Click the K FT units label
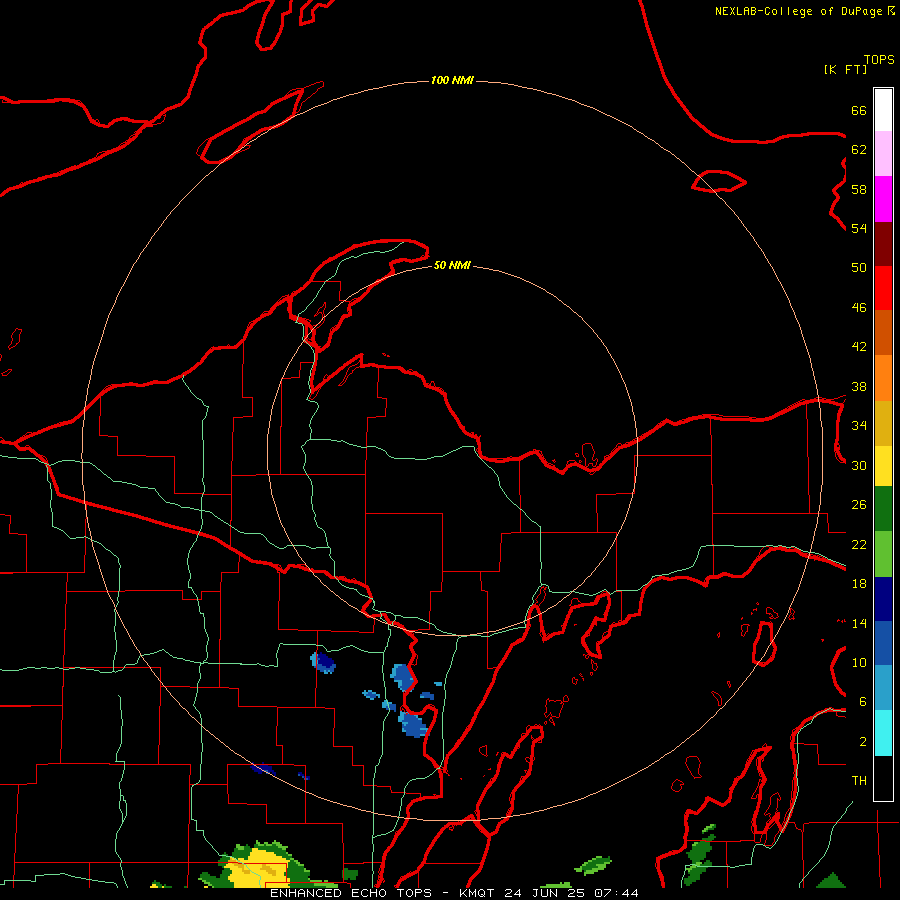Image resolution: width=900 pixels, height=900 pixels. 845,69
